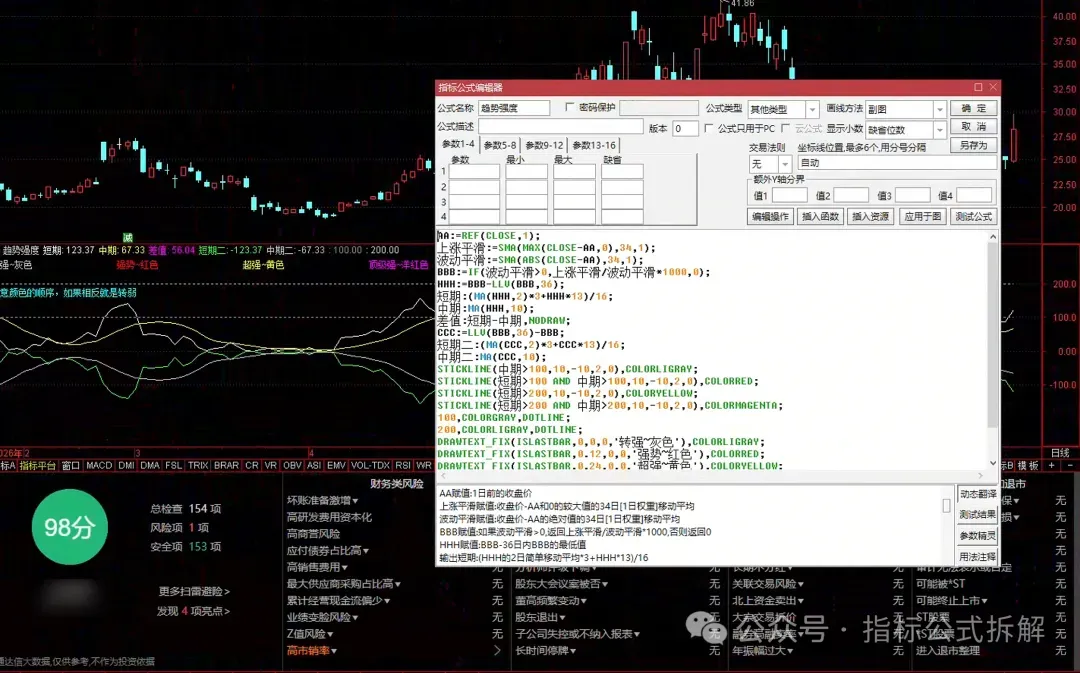Enable the 公式只用于PC checkbox
The height and width of the screenshot is (673, 1080).
click(709, 128)
